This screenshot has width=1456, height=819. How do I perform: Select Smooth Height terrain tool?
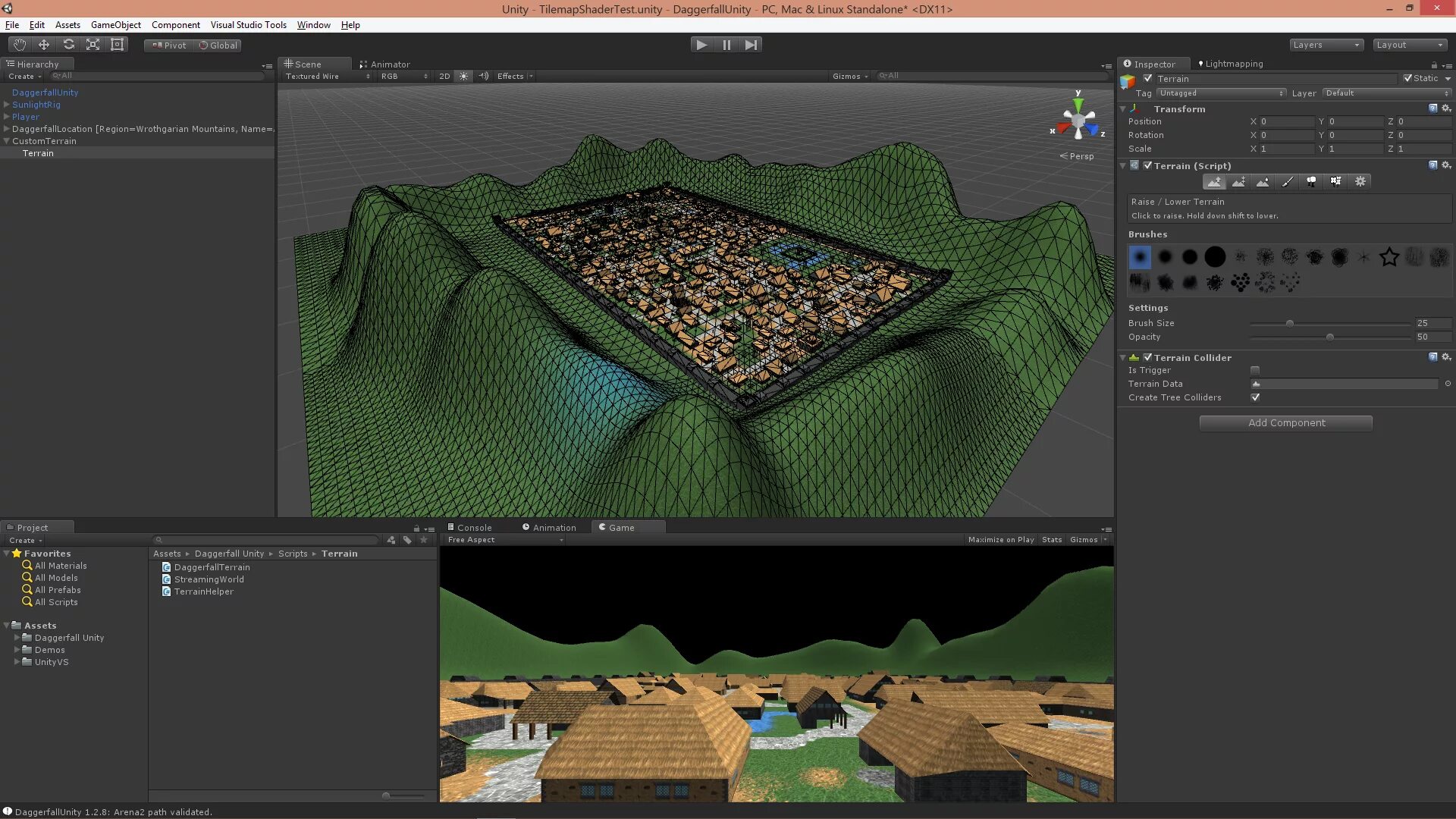1263,182
